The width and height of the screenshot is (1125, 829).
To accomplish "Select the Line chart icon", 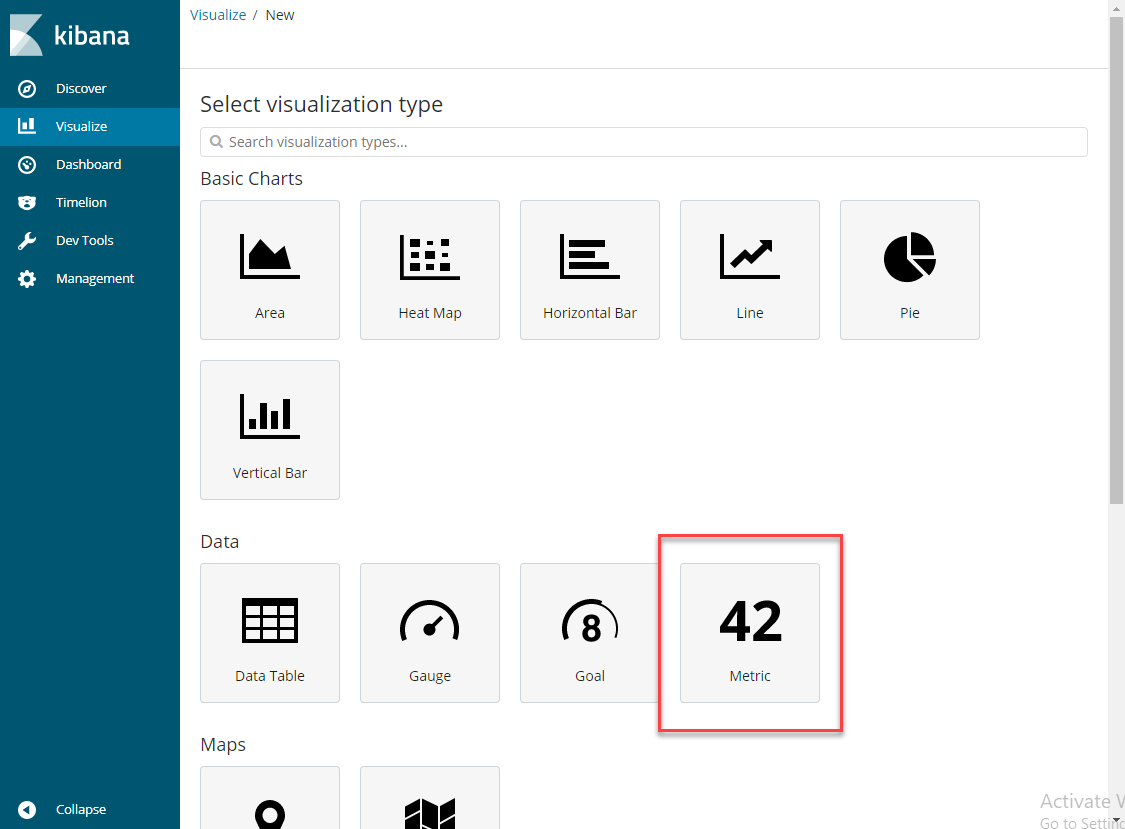I will [750, 256].
